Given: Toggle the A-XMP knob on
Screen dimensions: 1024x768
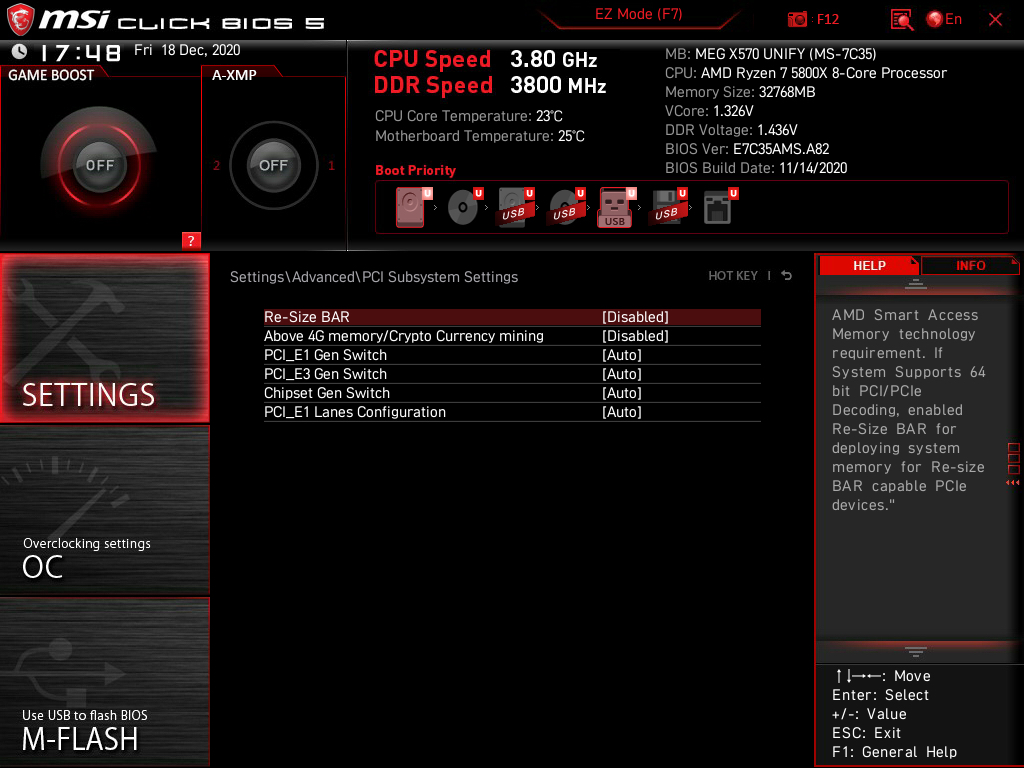Looking at the screenshot, I should (x=273, y=166).
